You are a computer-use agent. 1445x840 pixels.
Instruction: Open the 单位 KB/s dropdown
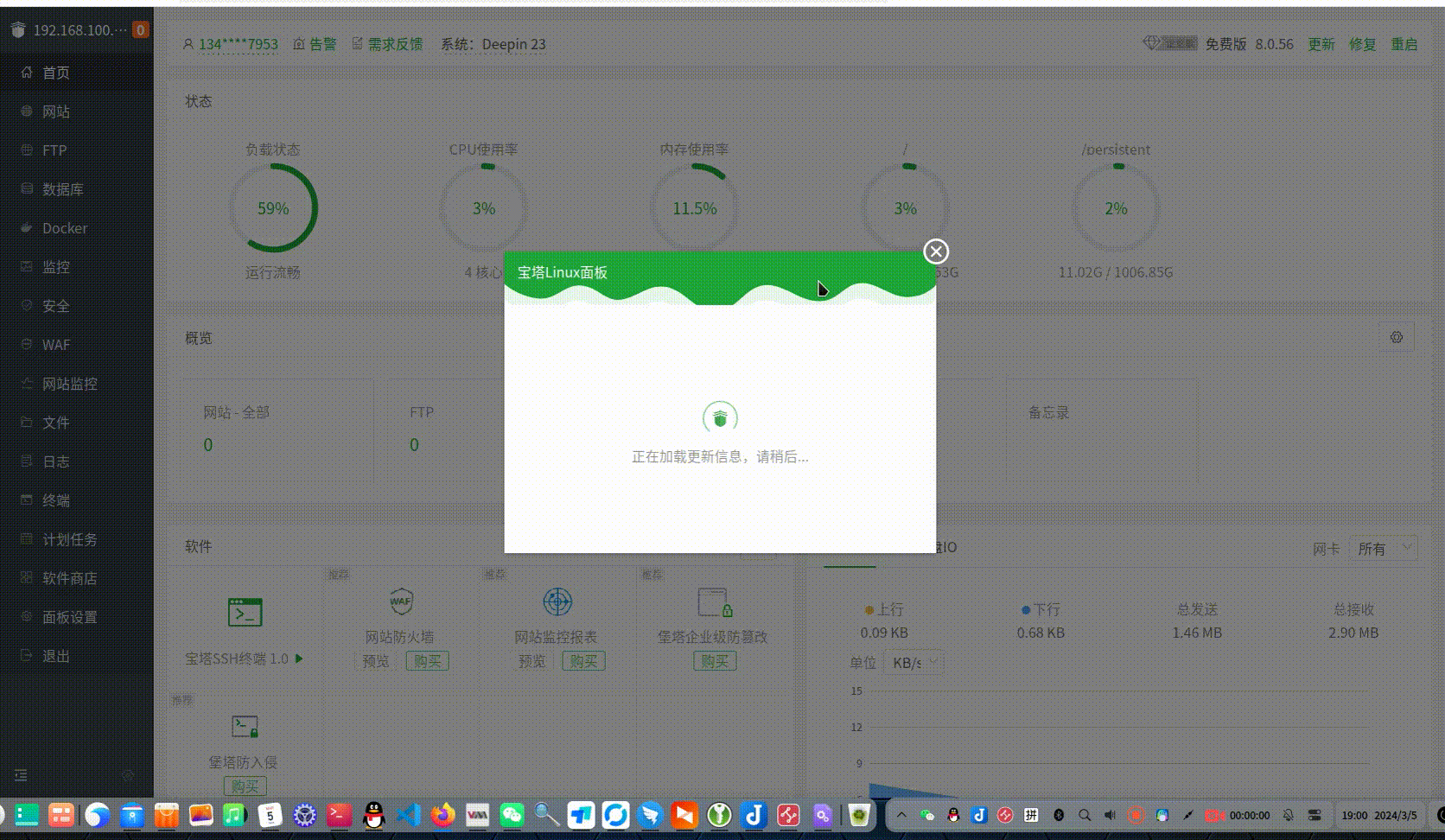[x=914, y=663]
